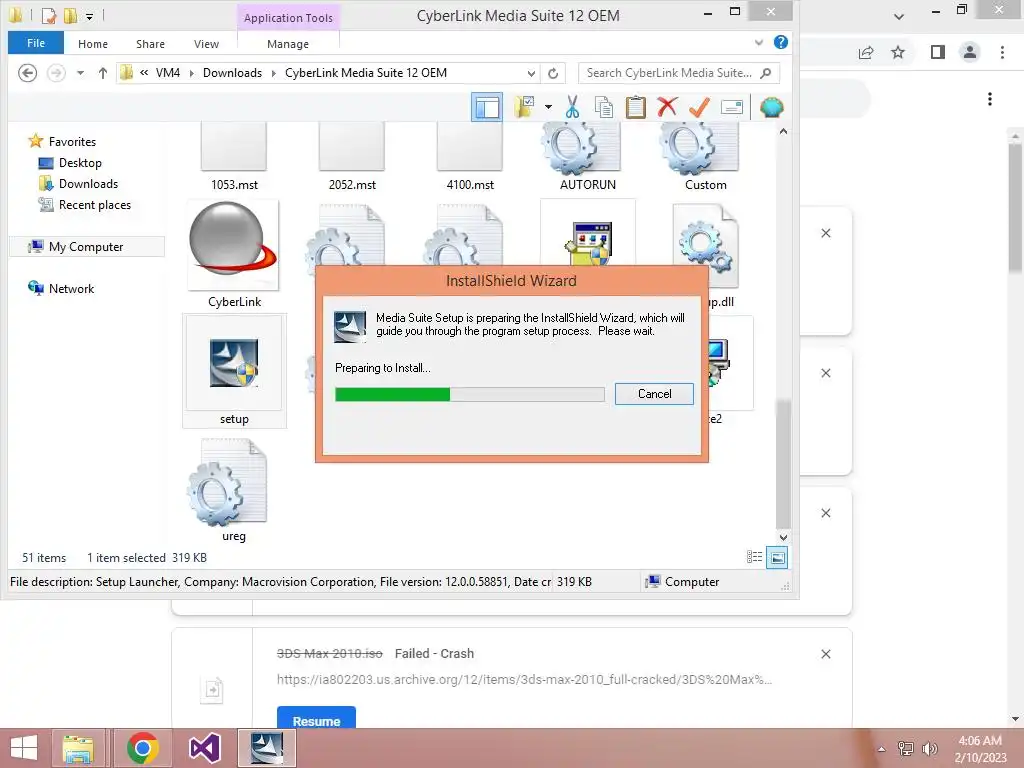Click the Rename card icon
1024x768 pixels.
(x=732, y=107)
